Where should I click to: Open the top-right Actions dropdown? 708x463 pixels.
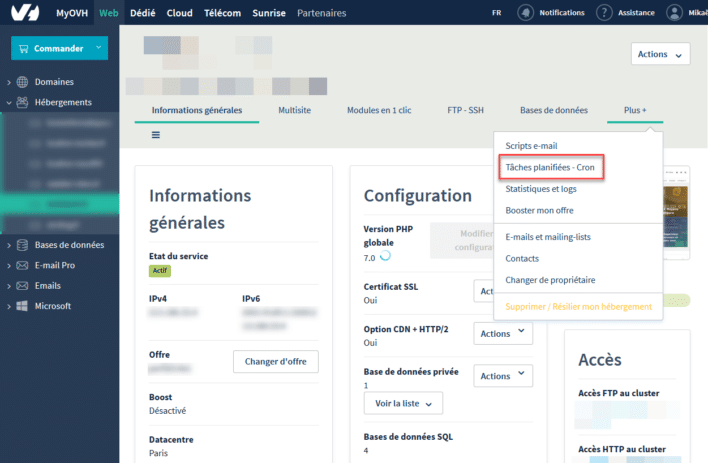tap(661, 54)
